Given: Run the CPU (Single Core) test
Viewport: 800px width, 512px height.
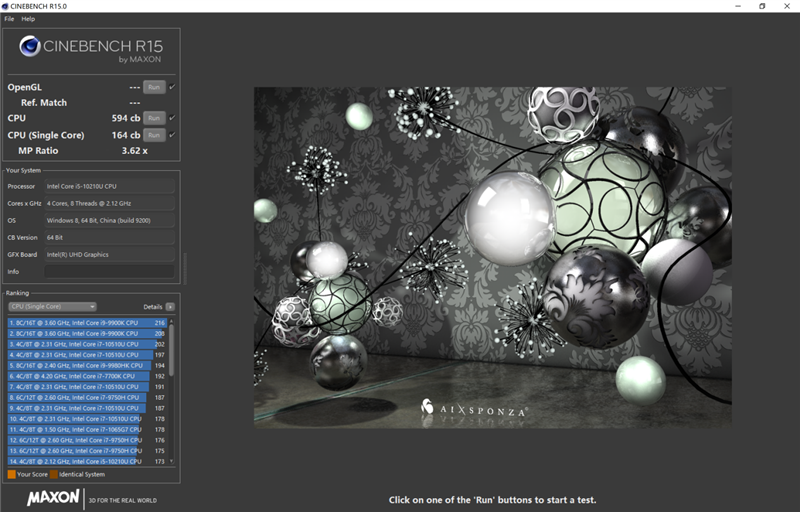Looking at the screenshot, I should click(x=154, y=135).
